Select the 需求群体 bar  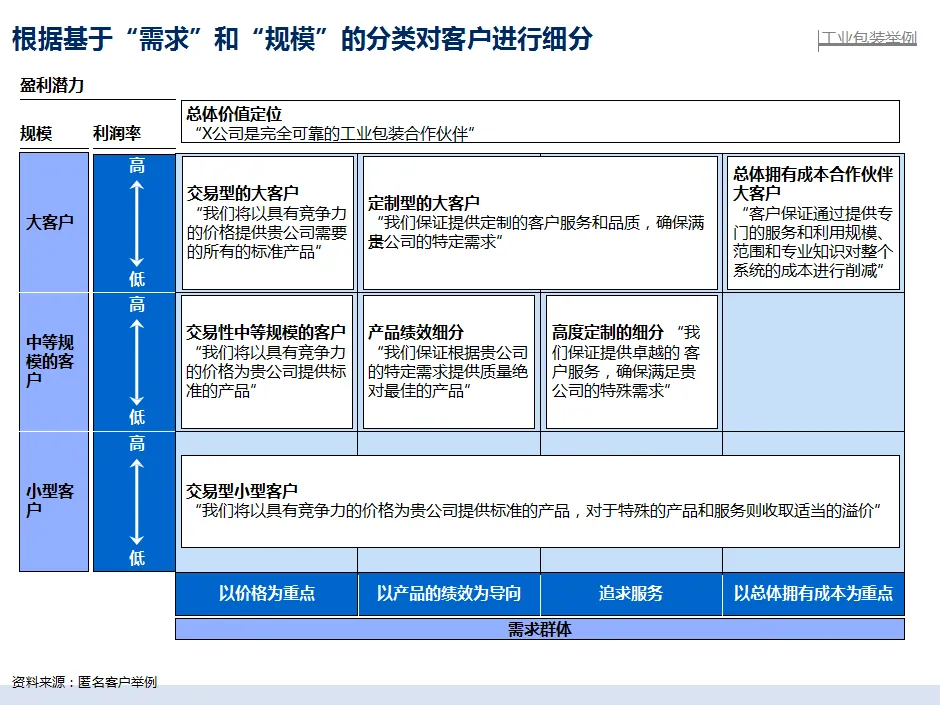(x=540, y=629)
